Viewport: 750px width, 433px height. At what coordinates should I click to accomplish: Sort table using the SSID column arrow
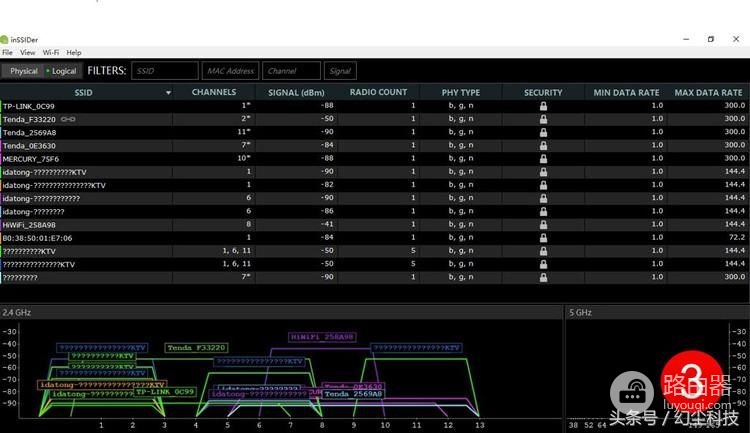click(x=168, y=93)
